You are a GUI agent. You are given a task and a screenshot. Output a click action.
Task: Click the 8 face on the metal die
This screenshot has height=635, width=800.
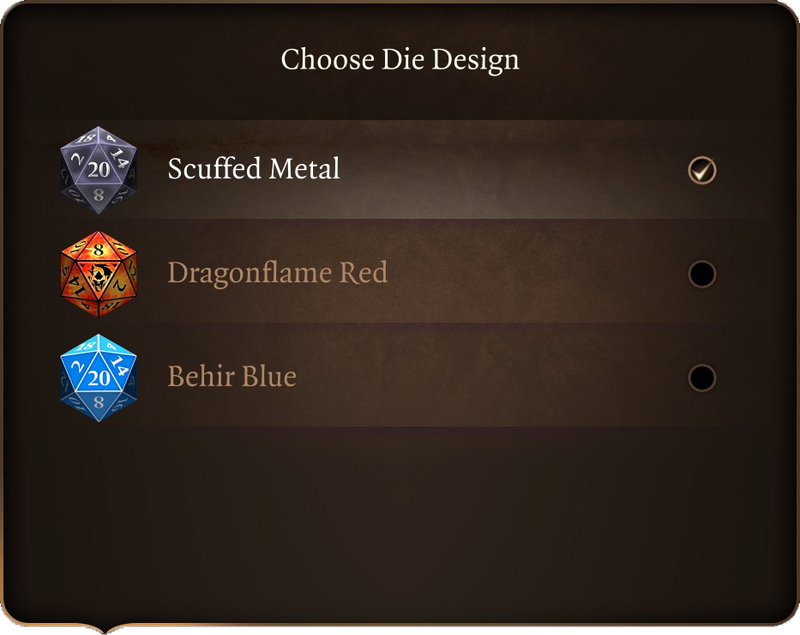point(98,196)
